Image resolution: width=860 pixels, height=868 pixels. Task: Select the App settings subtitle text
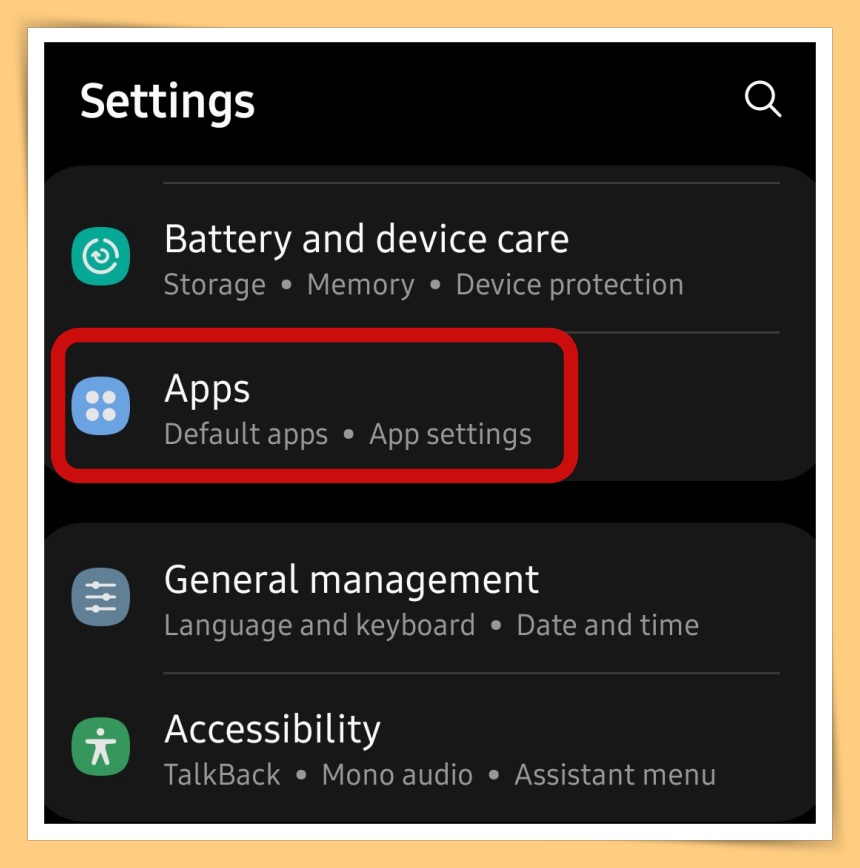[450, 435]
